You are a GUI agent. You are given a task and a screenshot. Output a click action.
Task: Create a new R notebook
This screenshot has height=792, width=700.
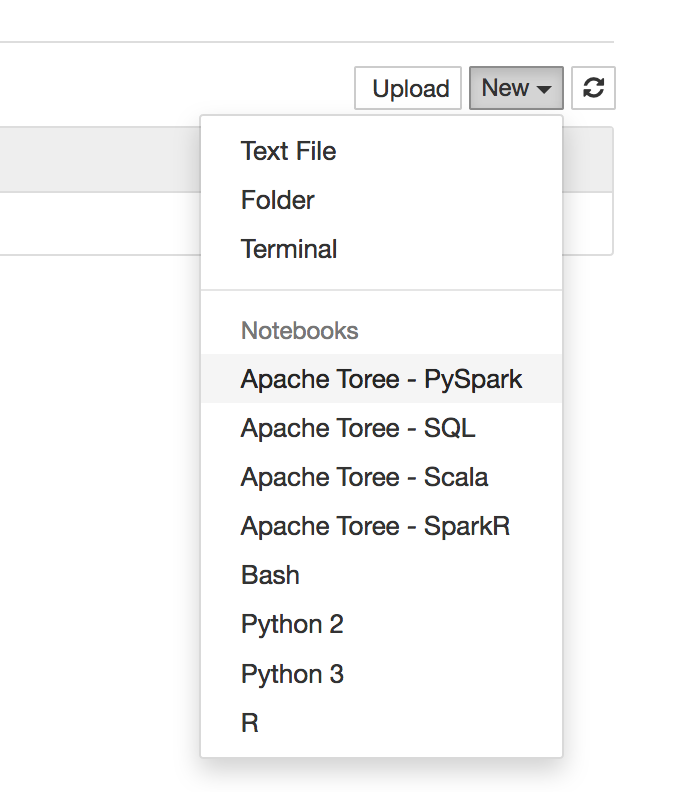(250, 722)
